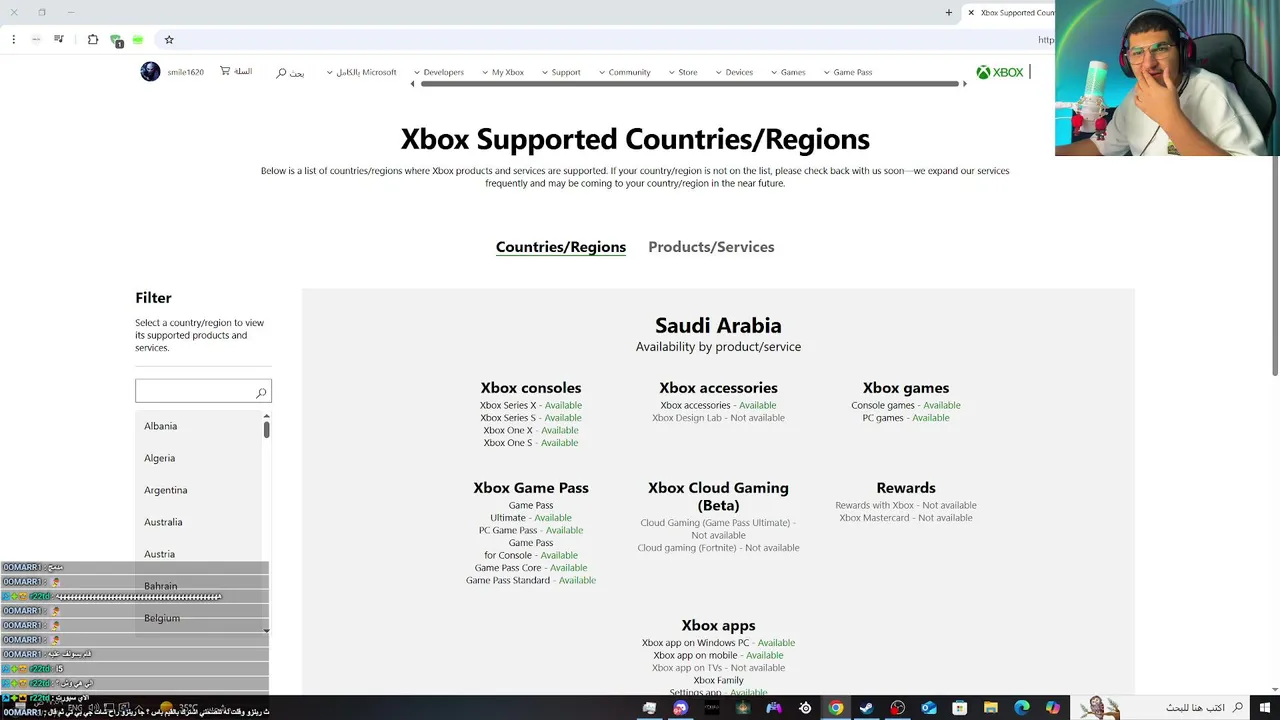This screenshot has width=1280, height=720.
Task: Expand the My Xbox menu
Action: (x=503, y=72)
